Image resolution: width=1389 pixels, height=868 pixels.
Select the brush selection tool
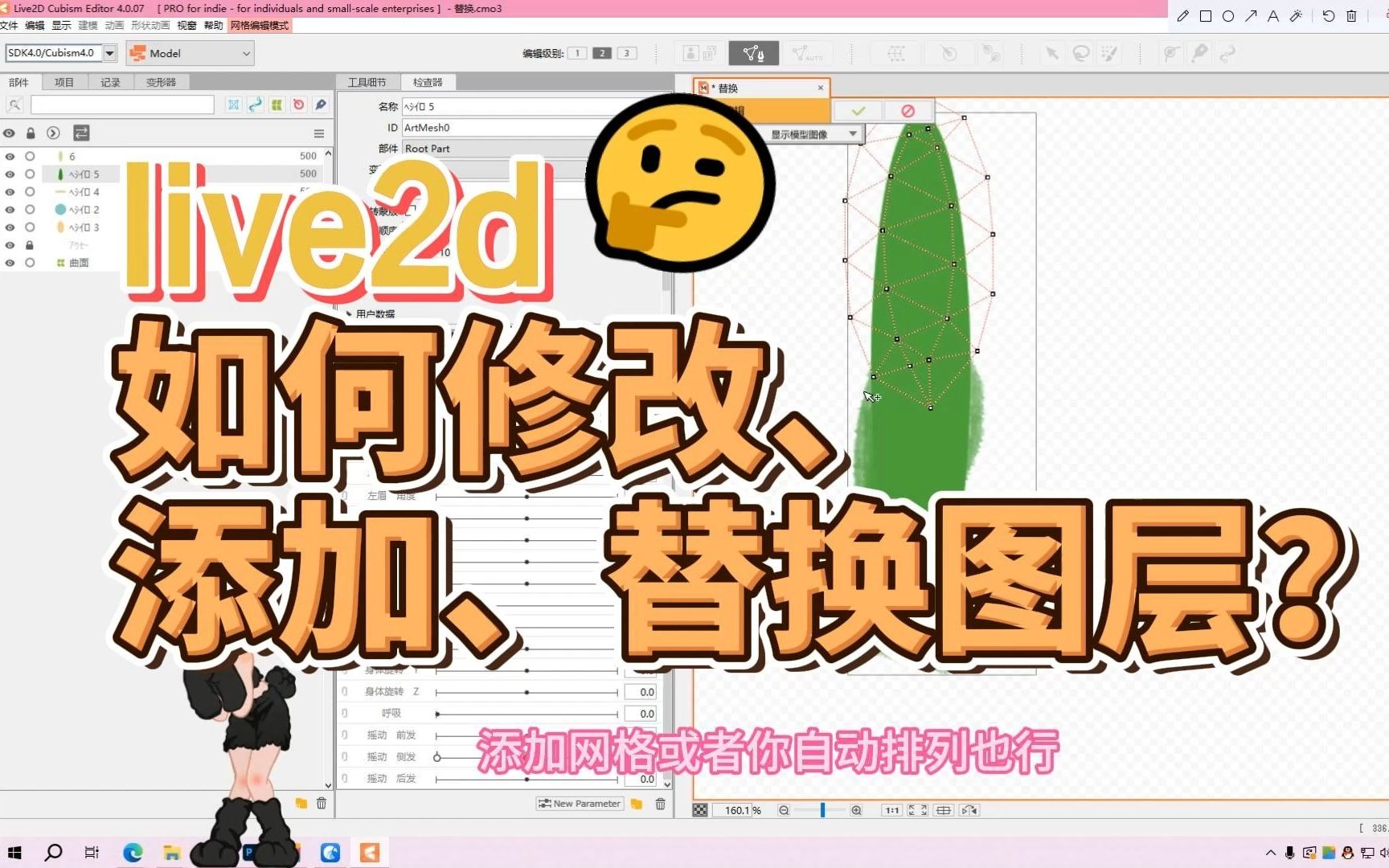tap(1109, 53)
